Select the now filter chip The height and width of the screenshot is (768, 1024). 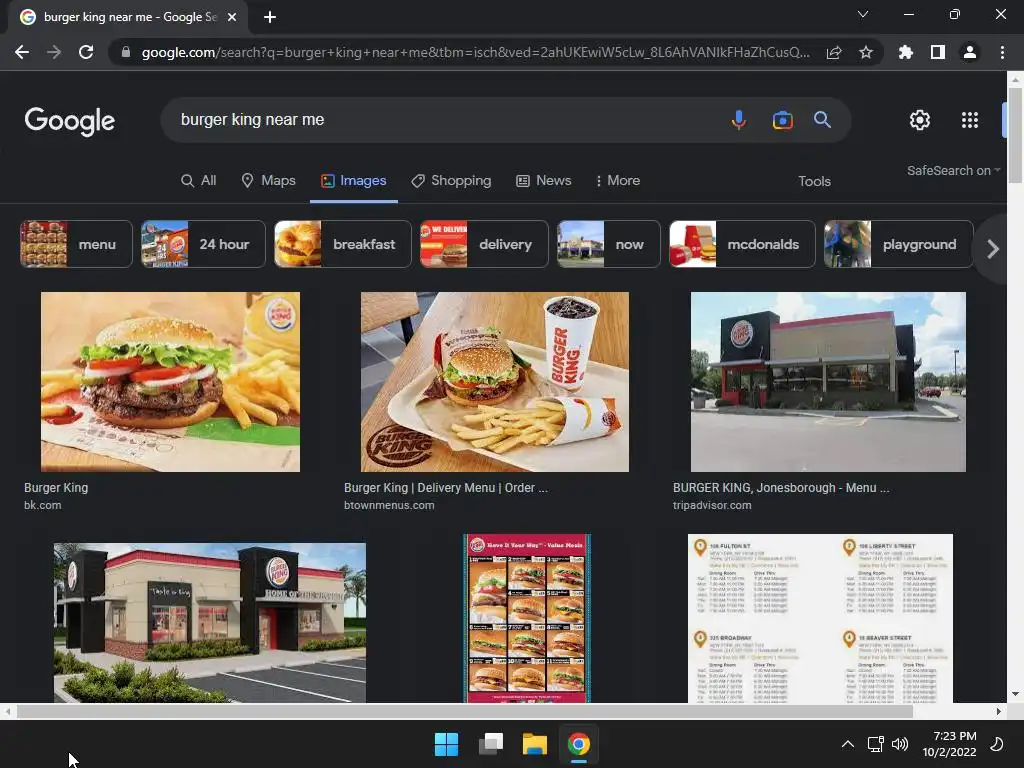tap(609, 244)
